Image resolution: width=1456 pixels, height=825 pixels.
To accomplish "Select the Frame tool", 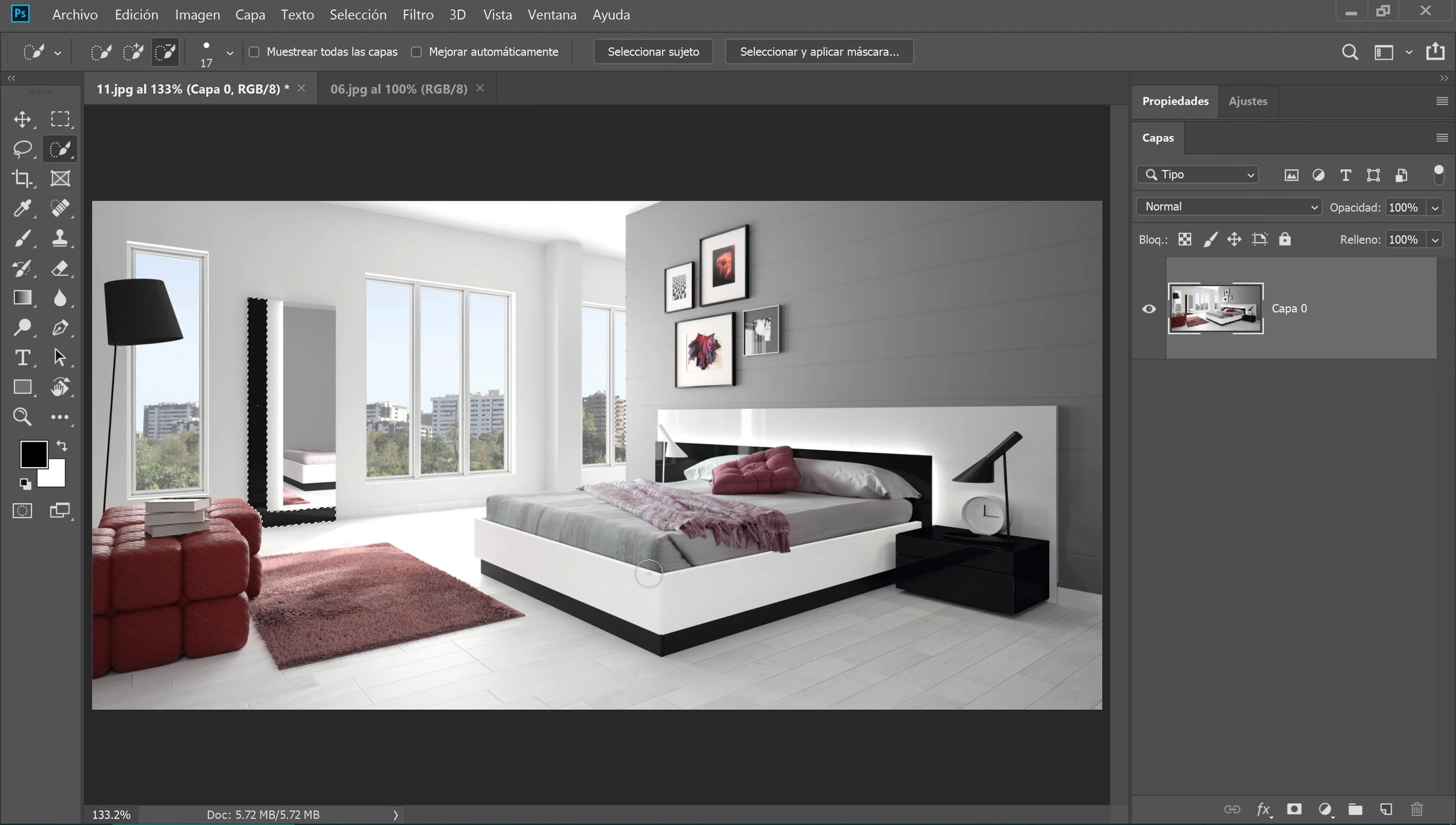I will tap(60, 179).
